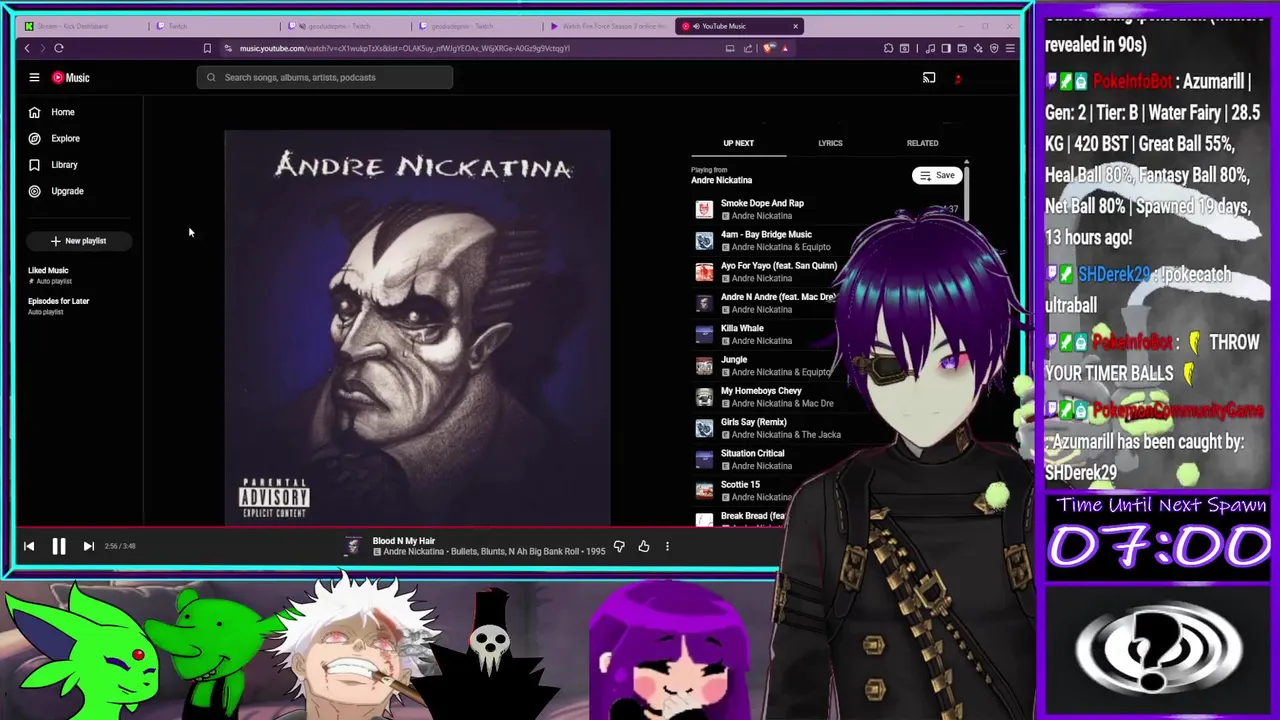Switch to the Lyrics tab

[830, 143]
